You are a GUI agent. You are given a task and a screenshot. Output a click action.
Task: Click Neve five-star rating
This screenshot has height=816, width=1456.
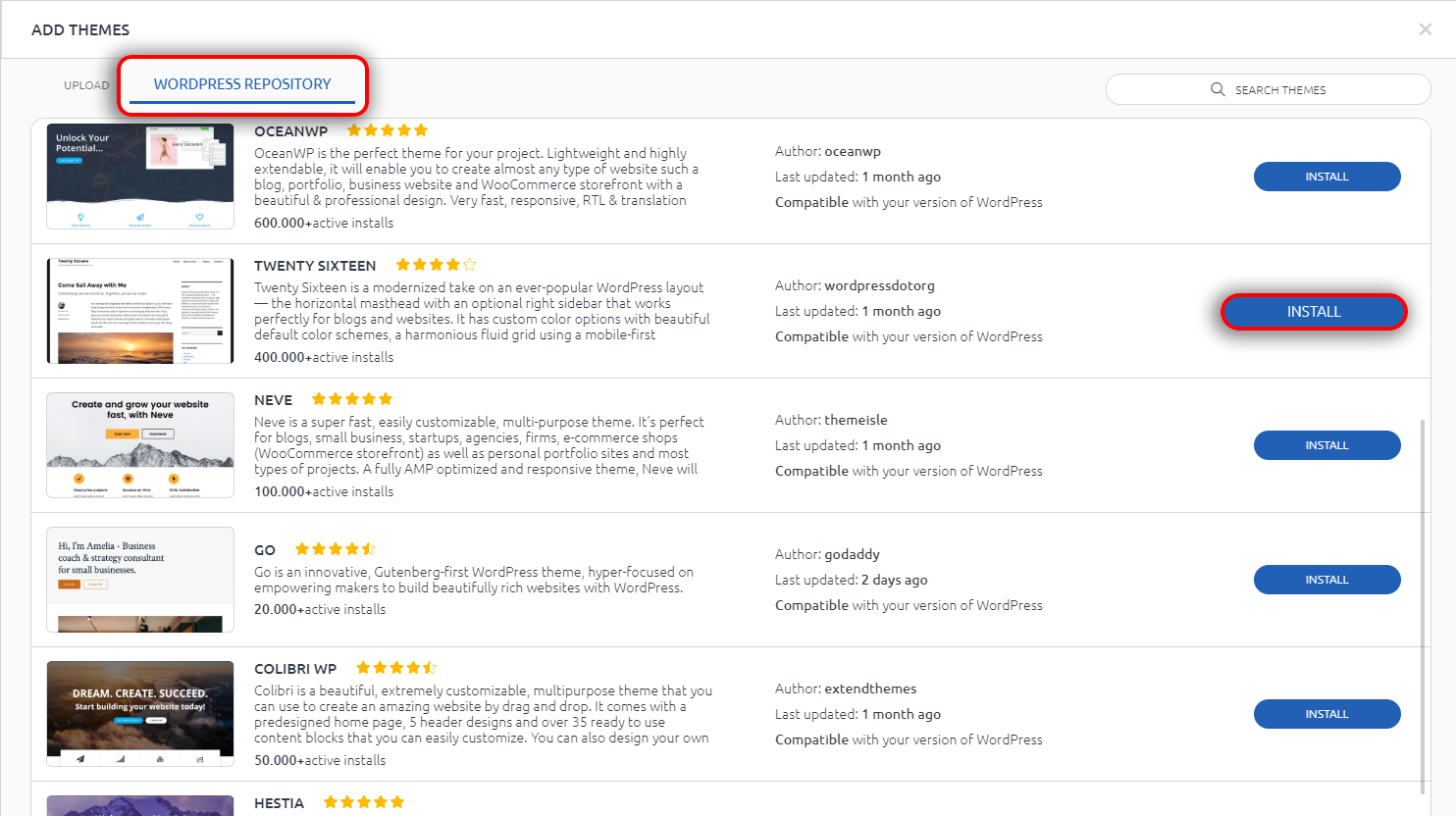click(352, 399)
